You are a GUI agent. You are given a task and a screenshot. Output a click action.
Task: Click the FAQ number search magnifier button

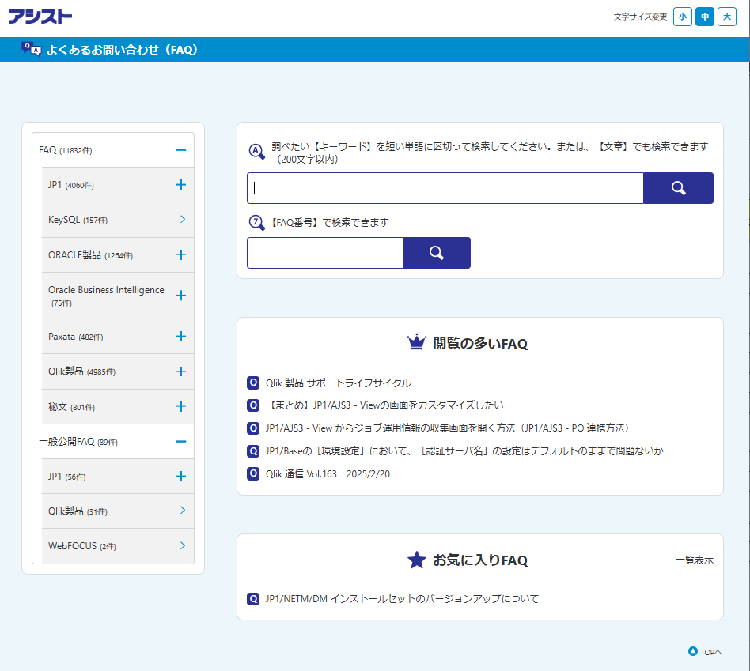(x=436, y=253)
